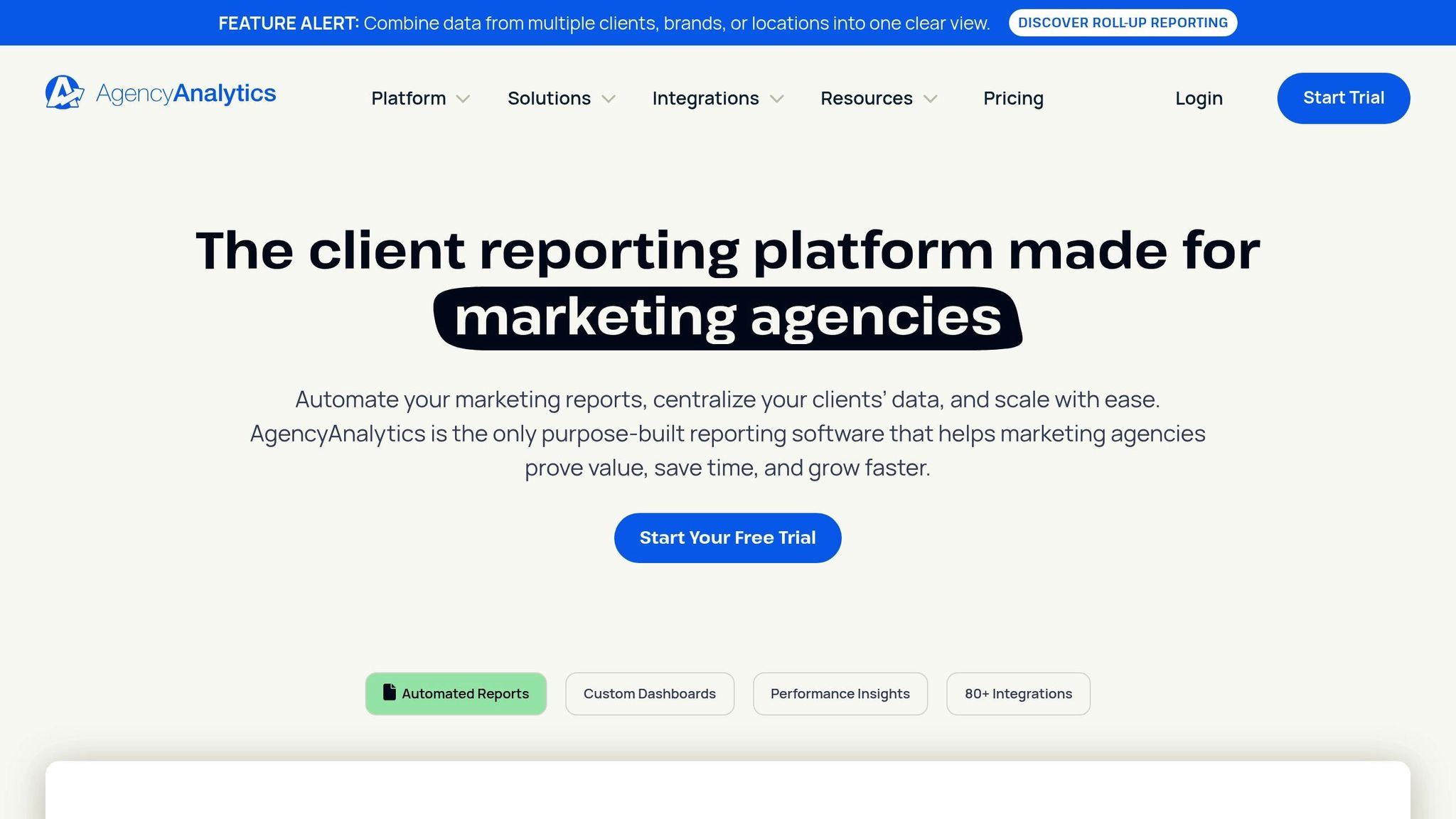Click the chevron arrow next to Resources
The width and height of the screenshot is (1456, 819).
point(931,100)
